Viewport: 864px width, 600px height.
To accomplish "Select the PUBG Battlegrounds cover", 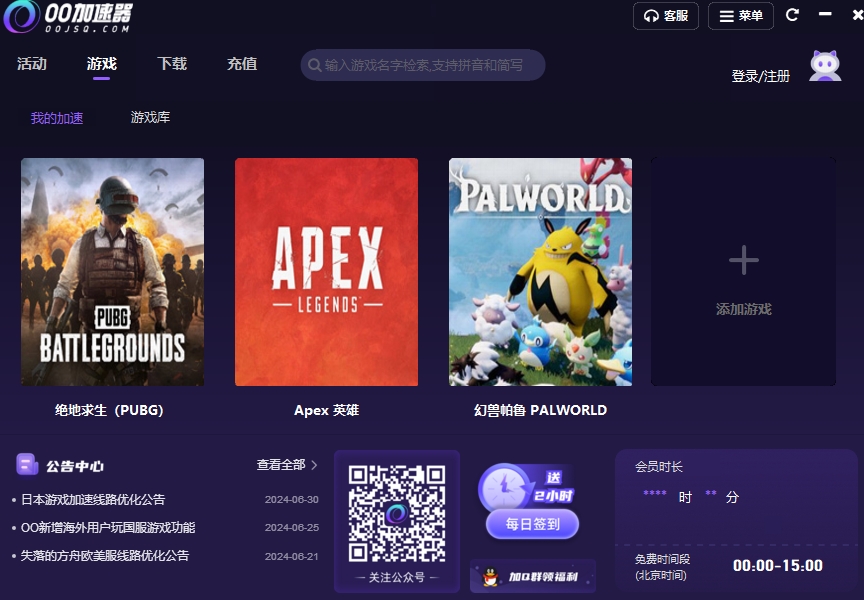I will tap(112, 272).
